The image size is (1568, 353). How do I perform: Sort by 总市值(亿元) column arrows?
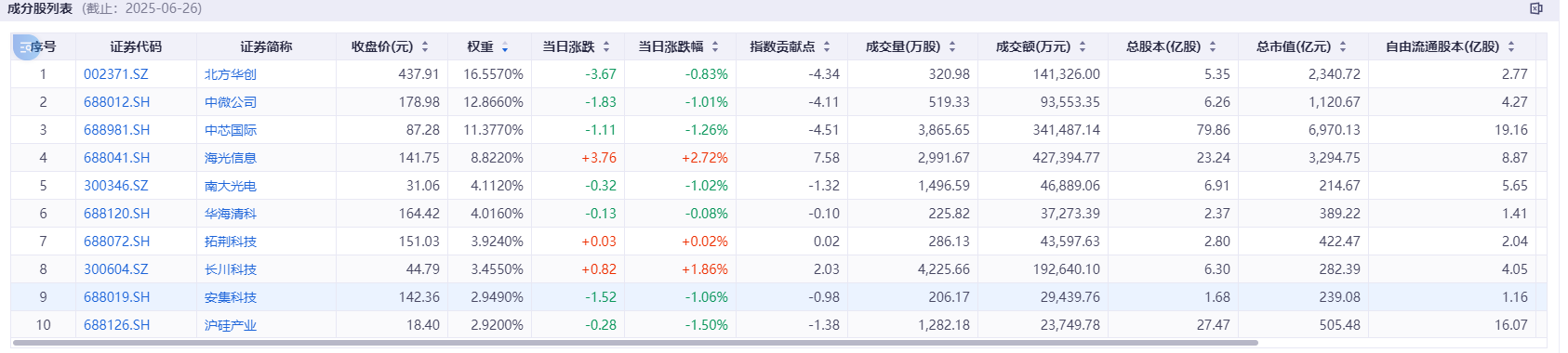click(1343, 46)
